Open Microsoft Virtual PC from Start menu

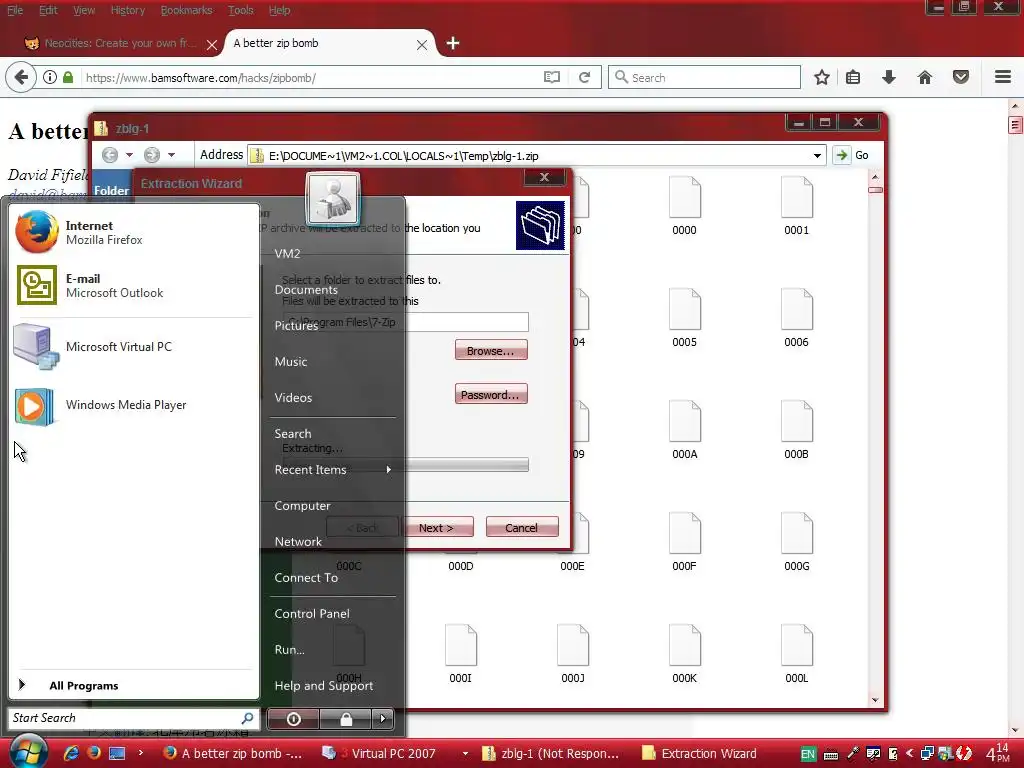(133, 346)
